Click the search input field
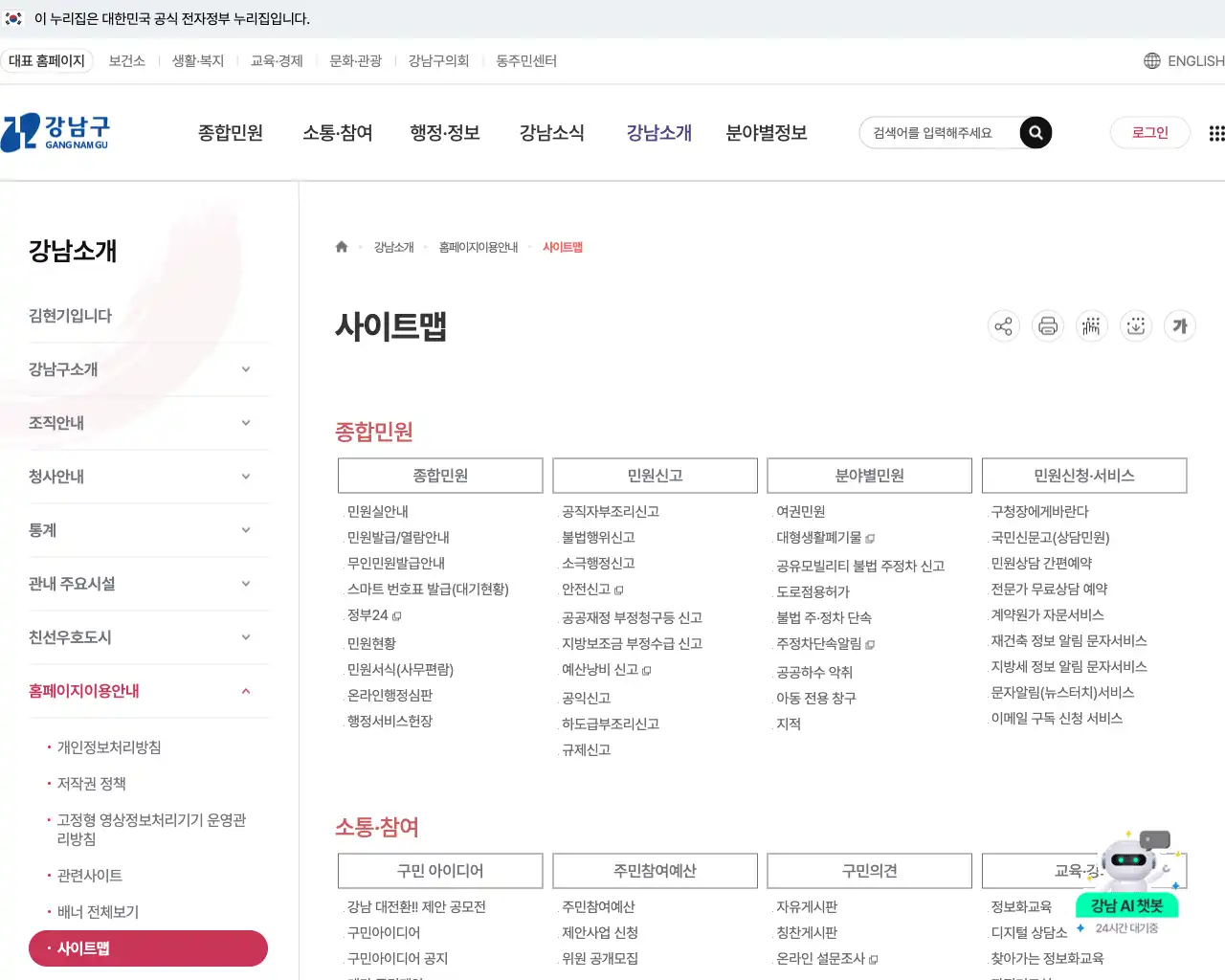 (x=940, y=133)
